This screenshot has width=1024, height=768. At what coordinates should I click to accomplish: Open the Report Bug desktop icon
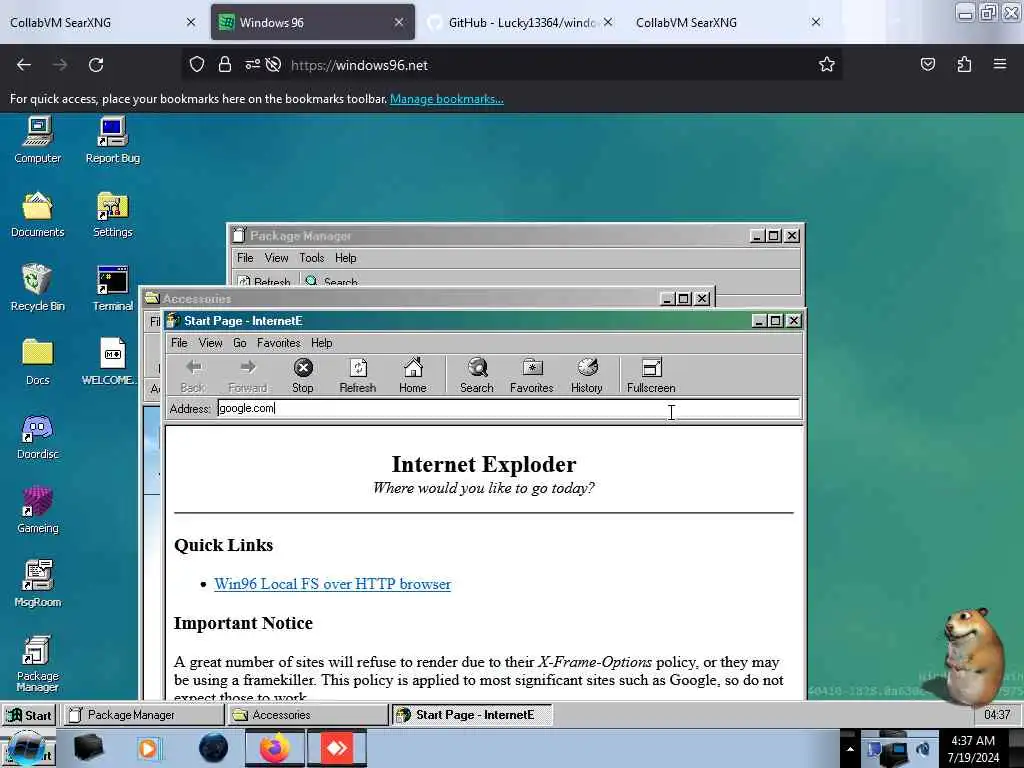coord(112,139)
